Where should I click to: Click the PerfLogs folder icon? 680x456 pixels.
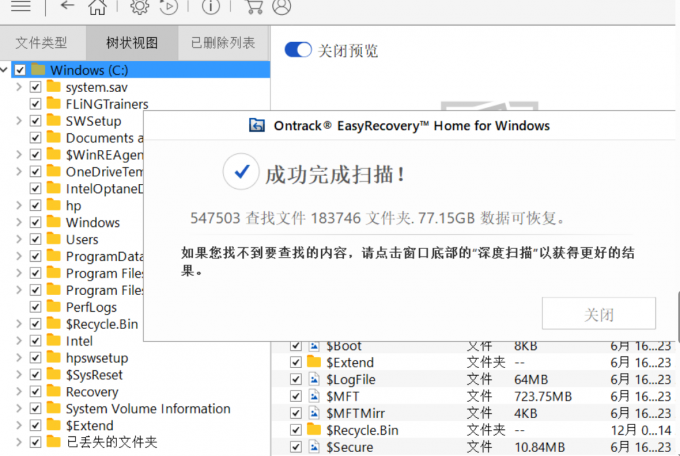(54, 306)
